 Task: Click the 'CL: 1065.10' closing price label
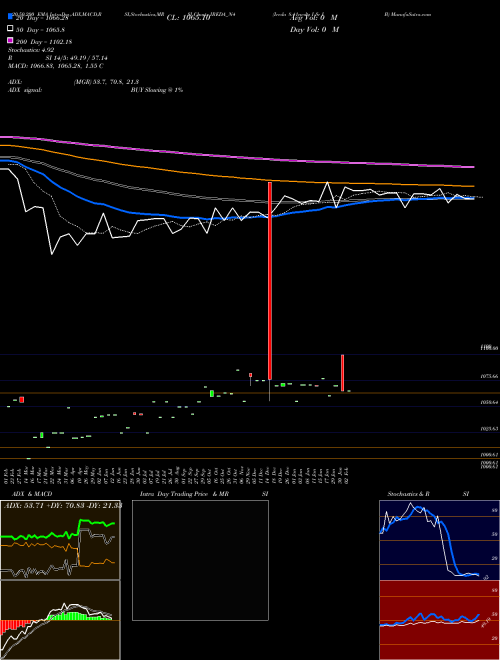pyautogui.click(x=188, y=18)
